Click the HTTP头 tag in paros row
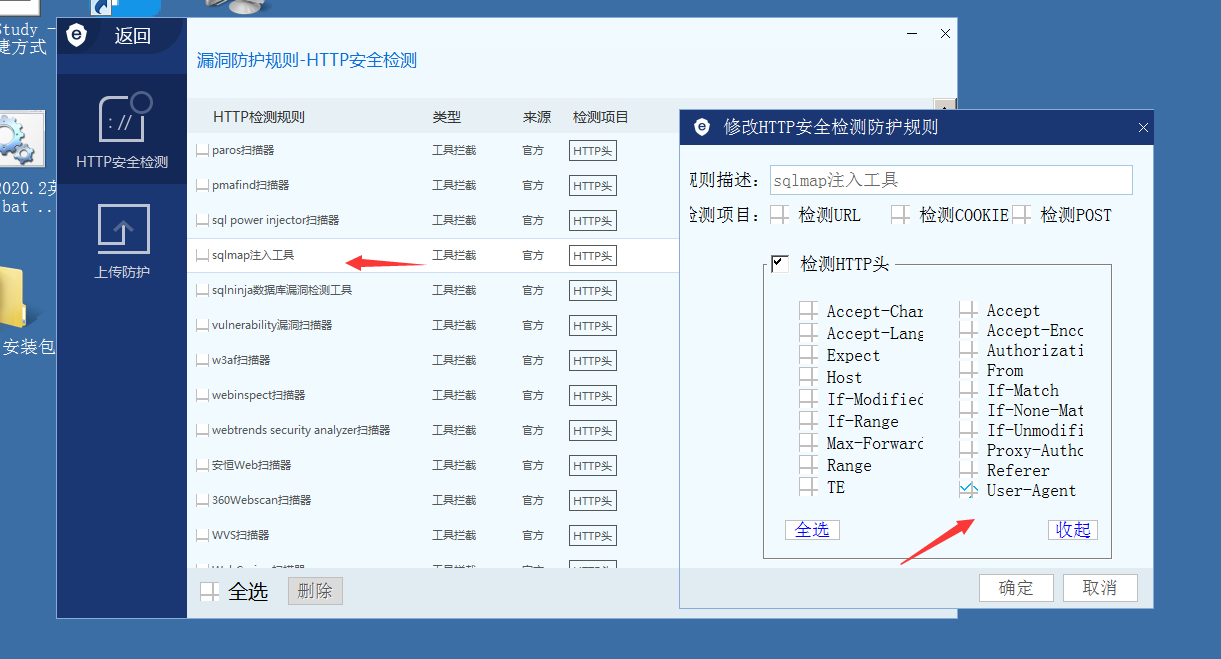The height and width of the screenshot is (659, 1221). click(x=592, y=151)
